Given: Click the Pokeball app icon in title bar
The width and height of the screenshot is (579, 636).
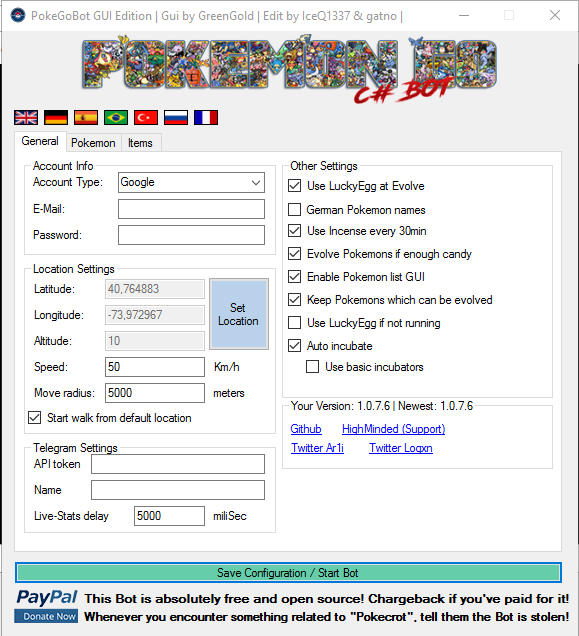Looking at the screenshot, I should coord(18,15).
